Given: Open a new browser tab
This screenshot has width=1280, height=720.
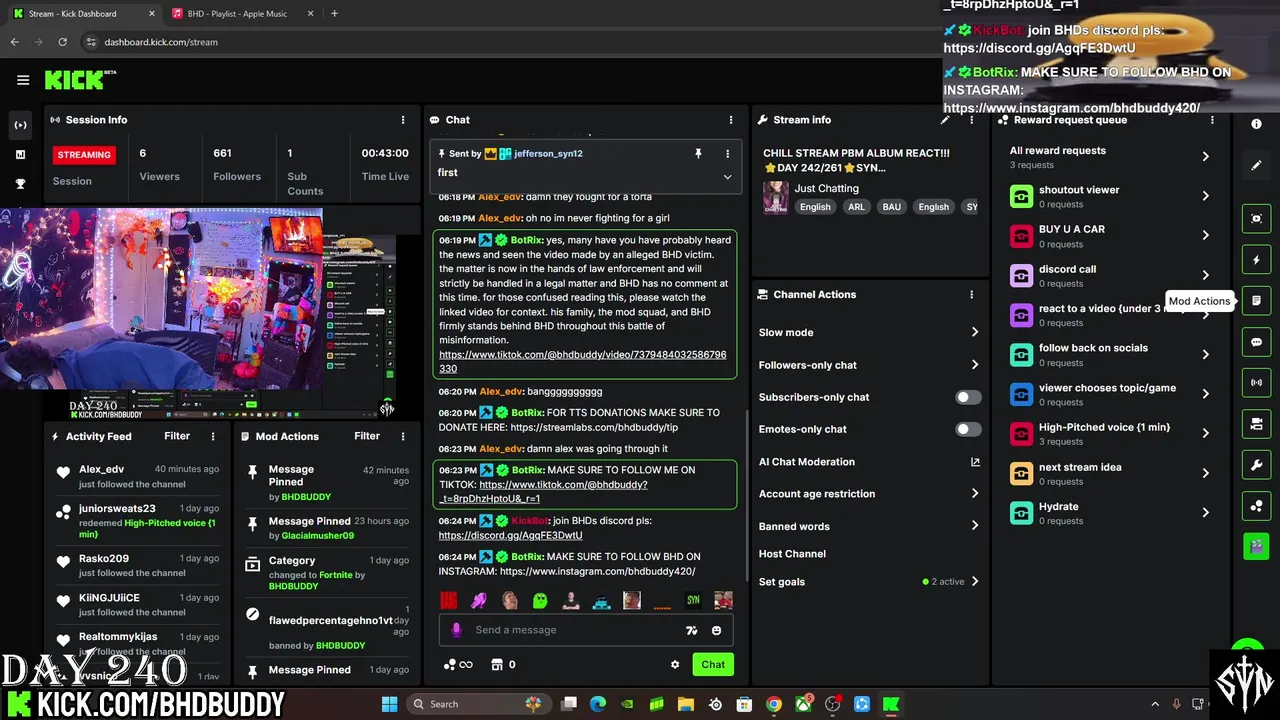Looking at the screenshot, I should click(334, 14).
